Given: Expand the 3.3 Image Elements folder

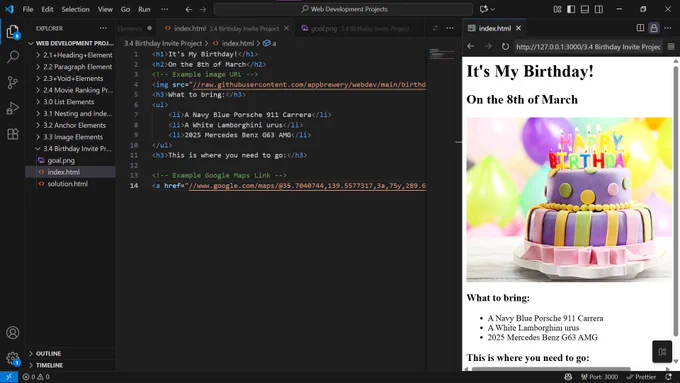Looking at the screenshot, I should tap(73, 137).
